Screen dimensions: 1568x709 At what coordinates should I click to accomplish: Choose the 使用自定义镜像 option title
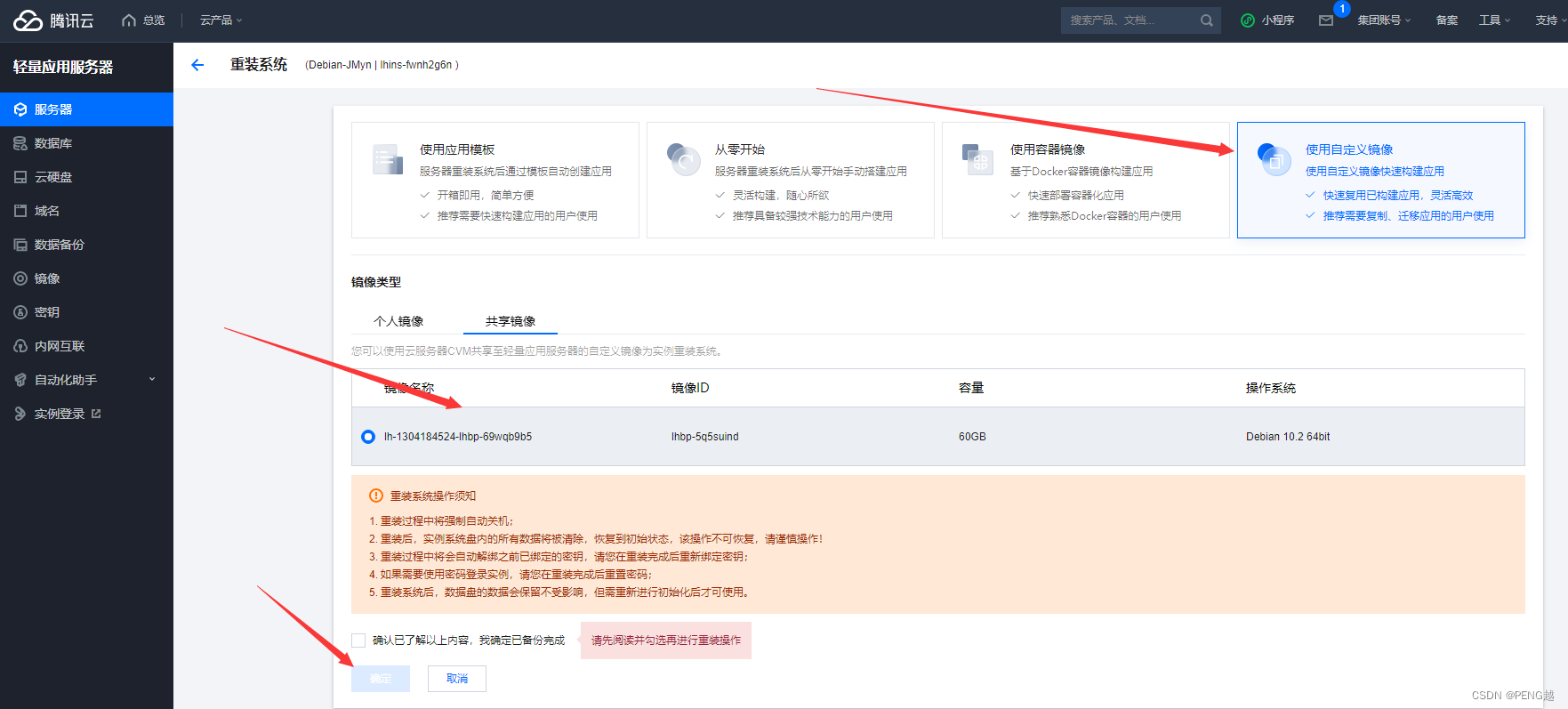click(1349, 149)
